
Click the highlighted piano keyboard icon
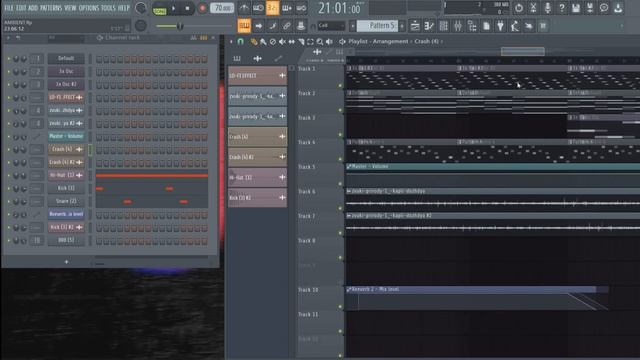(x=244, y=26)
